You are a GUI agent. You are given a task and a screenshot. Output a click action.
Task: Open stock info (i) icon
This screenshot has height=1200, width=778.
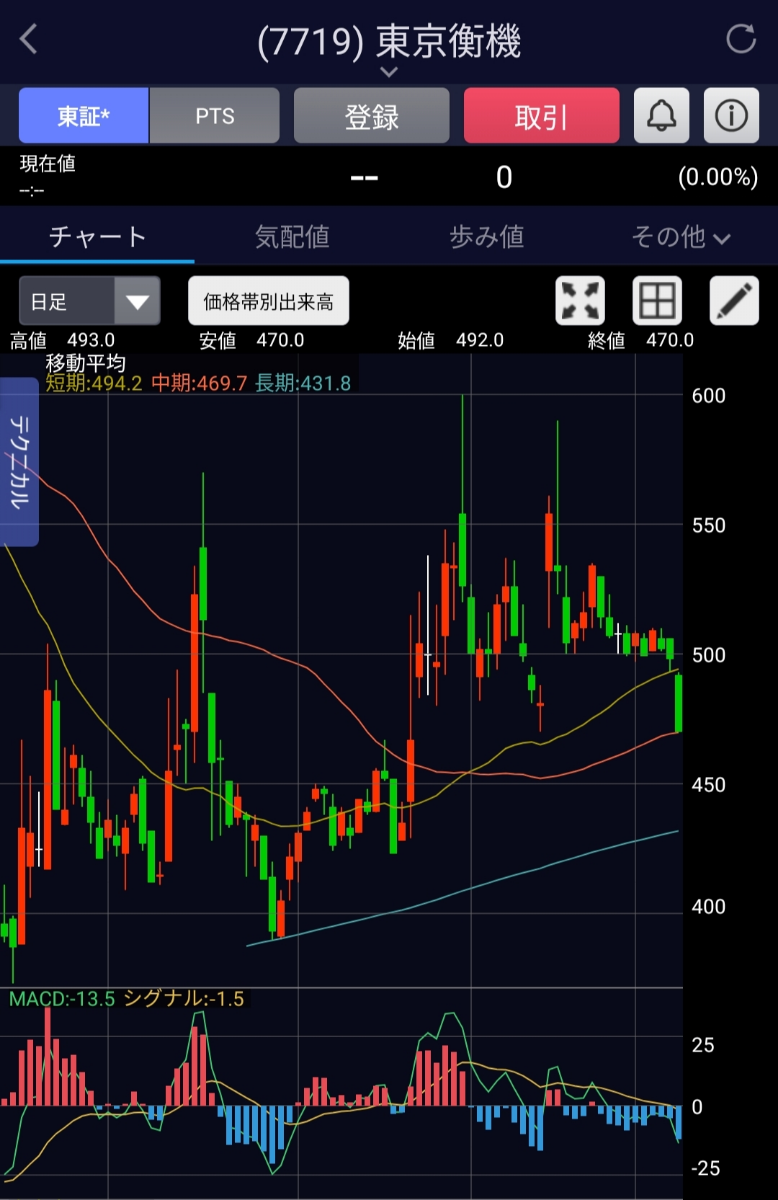[x=732, y=116]
